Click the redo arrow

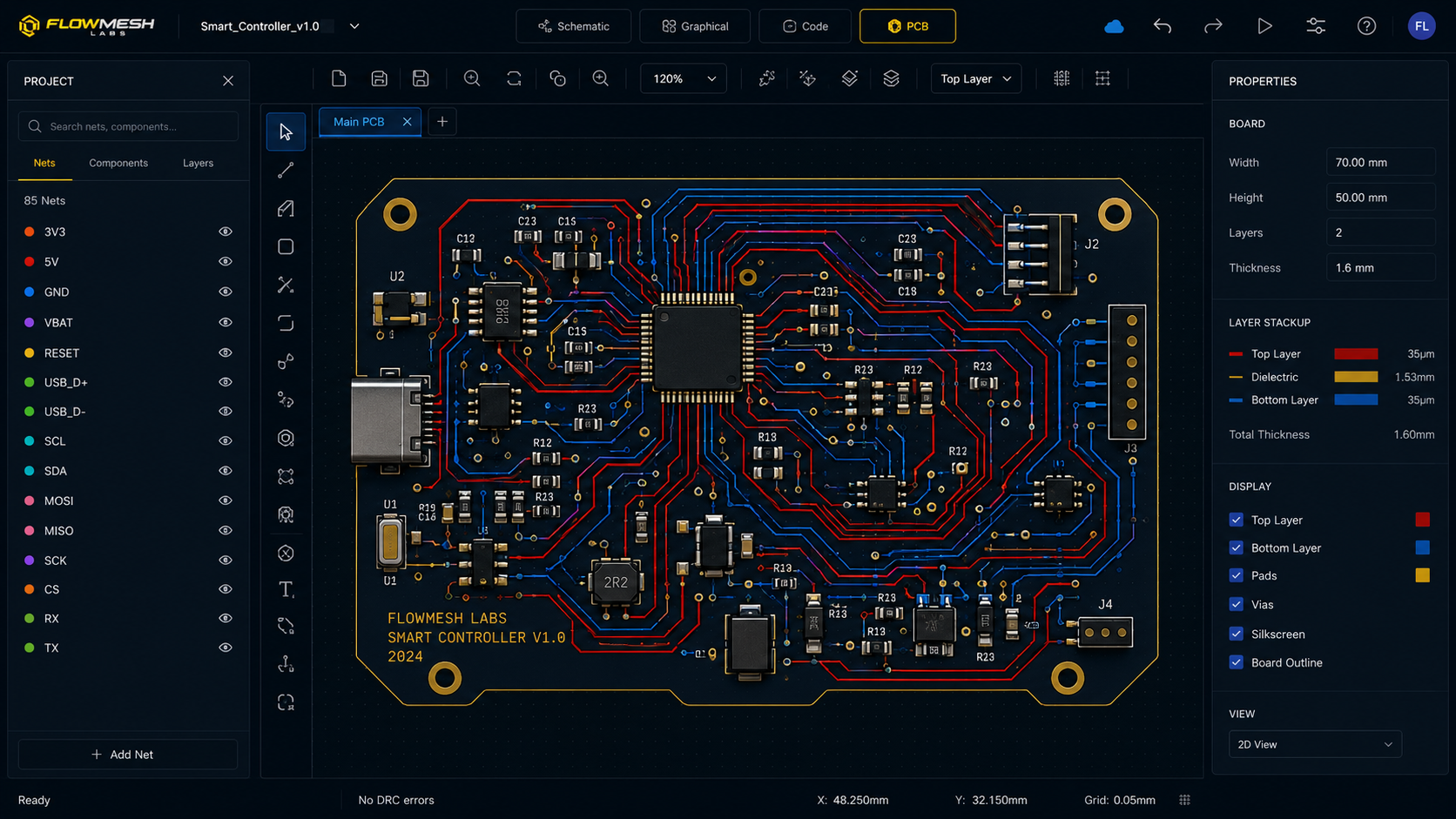[1213, 26]
